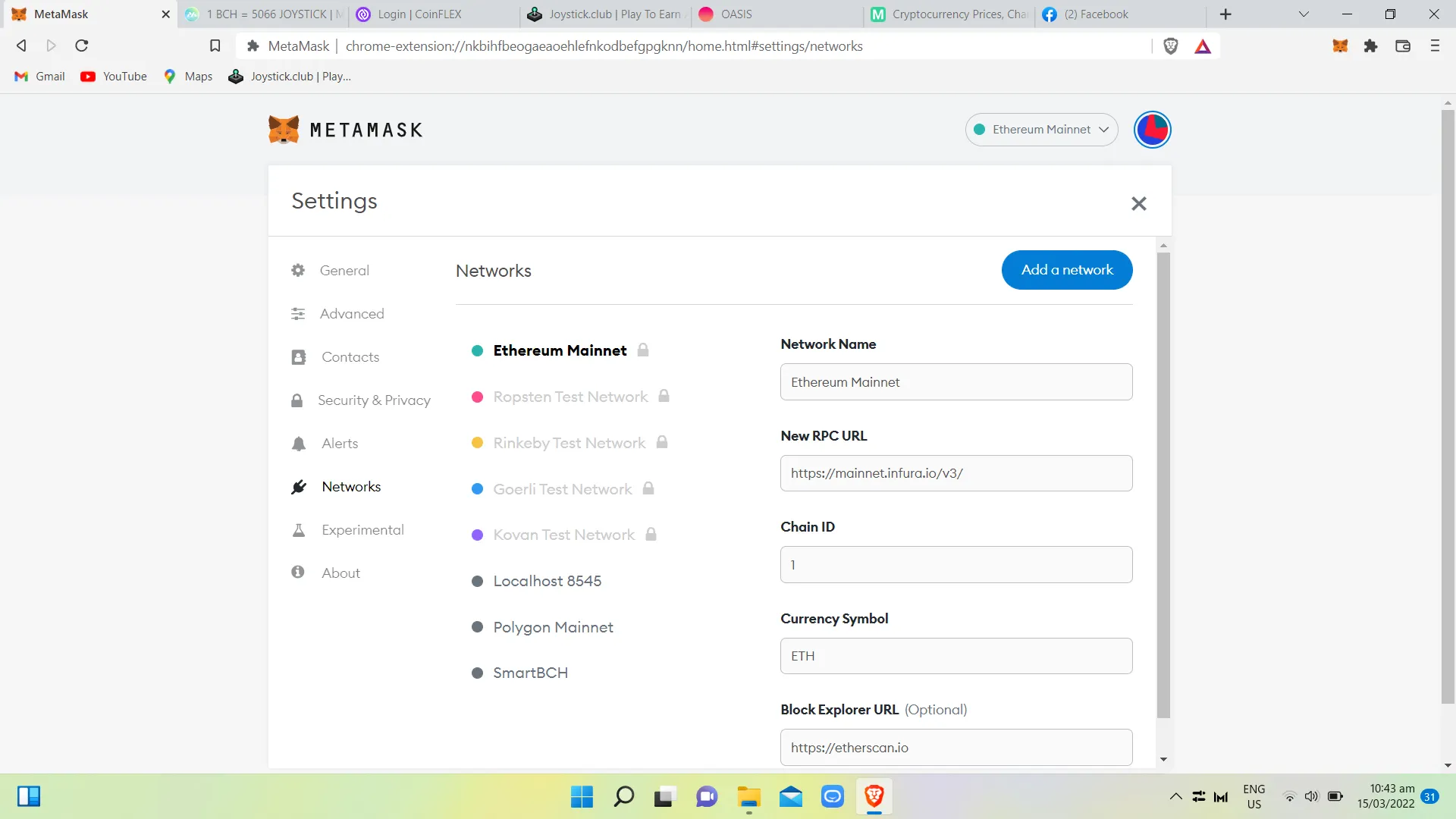The image size is (1456, 819).
Task: Open Alerts settings section
Action: (x=340, y=444)
